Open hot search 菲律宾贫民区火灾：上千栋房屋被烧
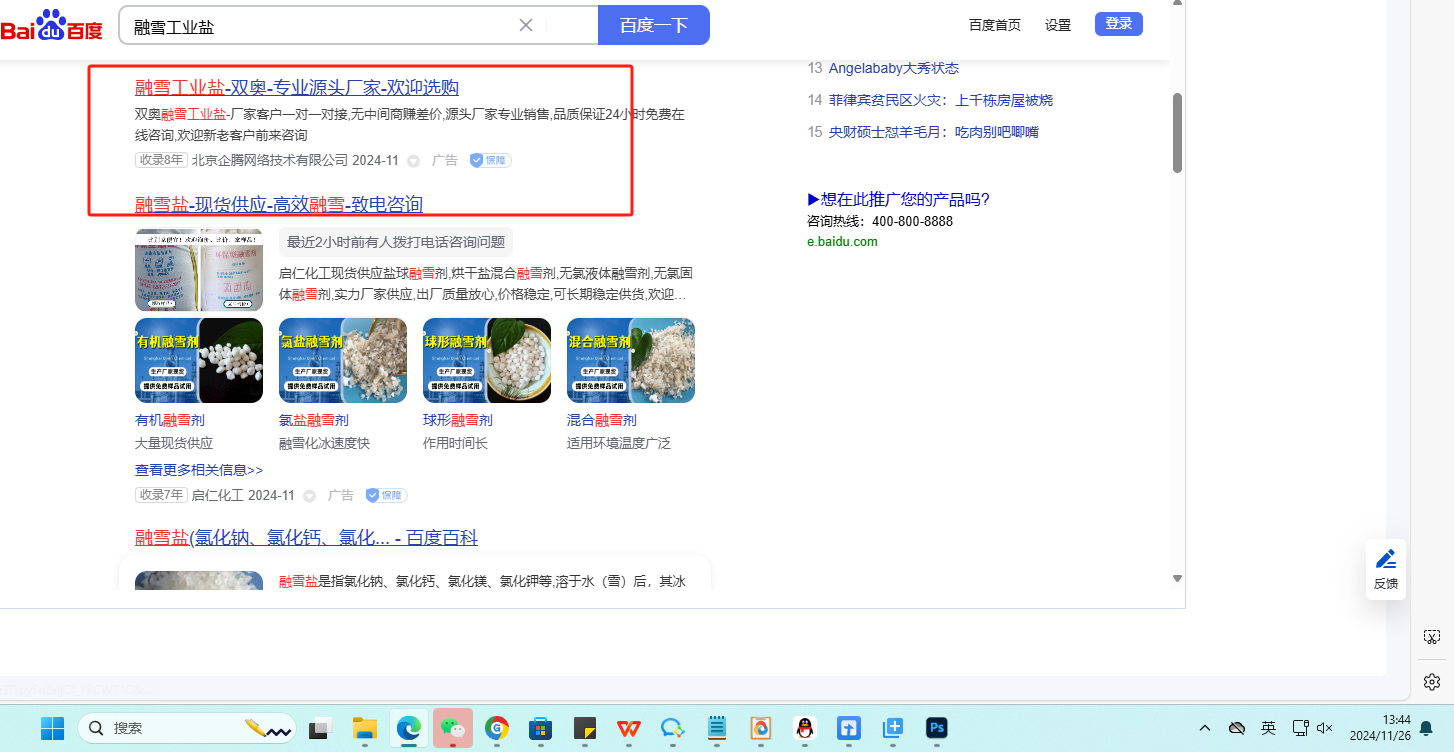1454x752 pixels. [941, 100]
